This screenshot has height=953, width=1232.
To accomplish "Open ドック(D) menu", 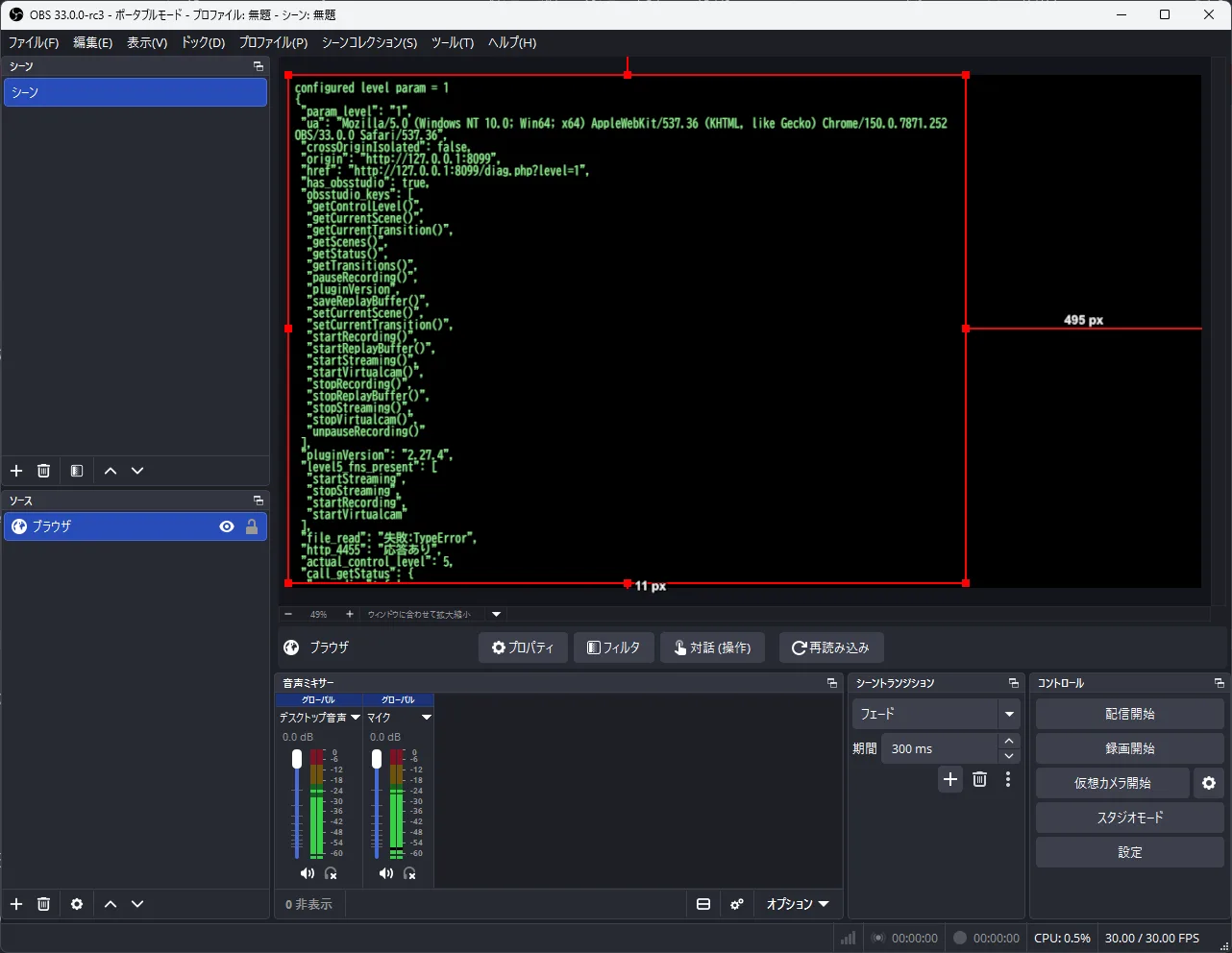I will pos(203,42).
